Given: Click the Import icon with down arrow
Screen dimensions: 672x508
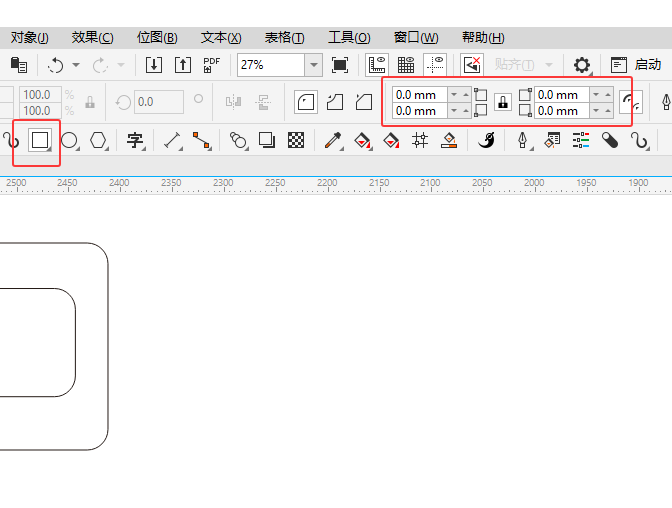Looking at the screenshot, I should click(153, 65).
